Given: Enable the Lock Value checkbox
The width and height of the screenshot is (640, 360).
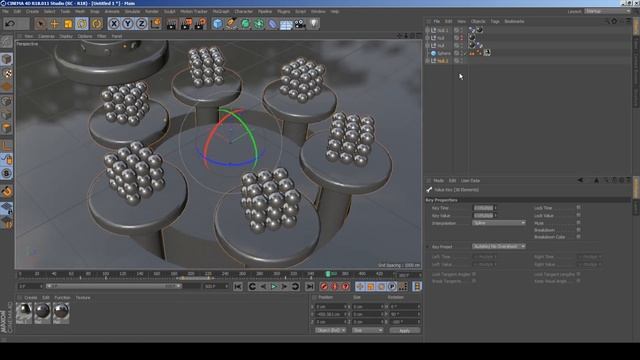Looking at the screenshot, I should tap(578, 216).
